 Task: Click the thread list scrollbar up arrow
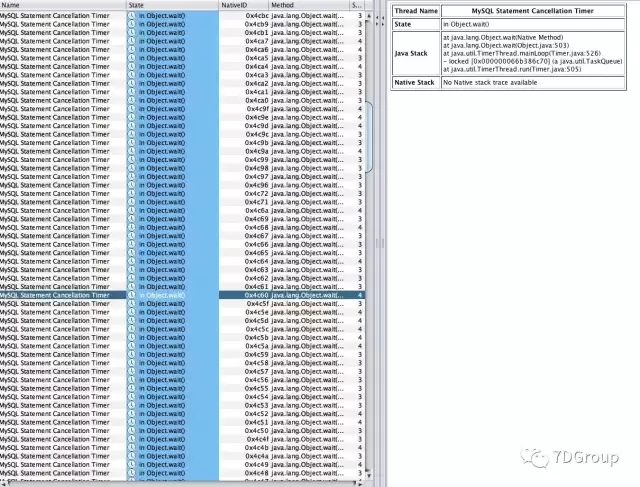click(x=369, y=16)
